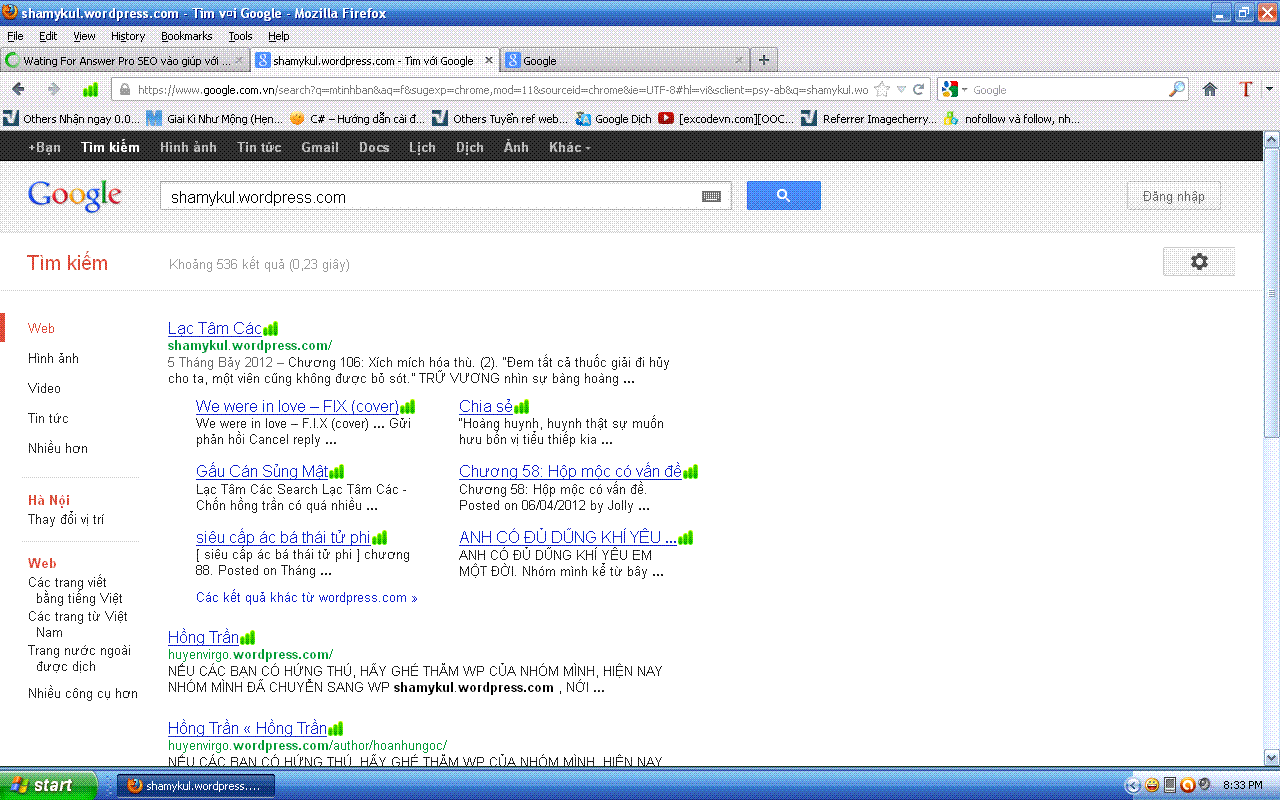Open the gear settings dropdown

pyautogui.click(x=1199, y=262)
